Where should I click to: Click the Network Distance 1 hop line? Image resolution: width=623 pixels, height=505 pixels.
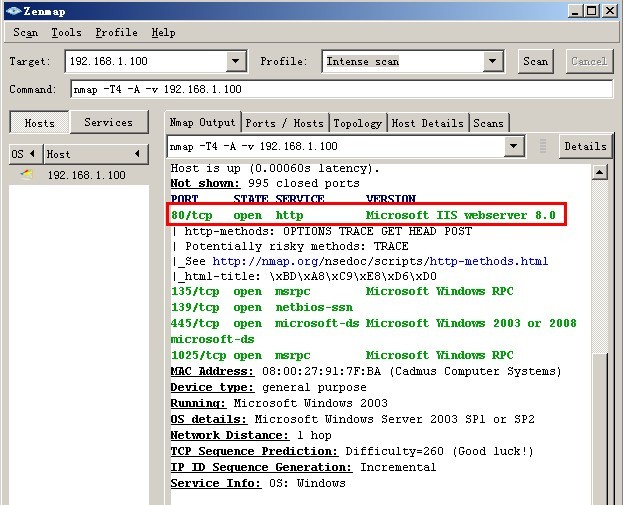pyautogui.click(x=251, y=435)
